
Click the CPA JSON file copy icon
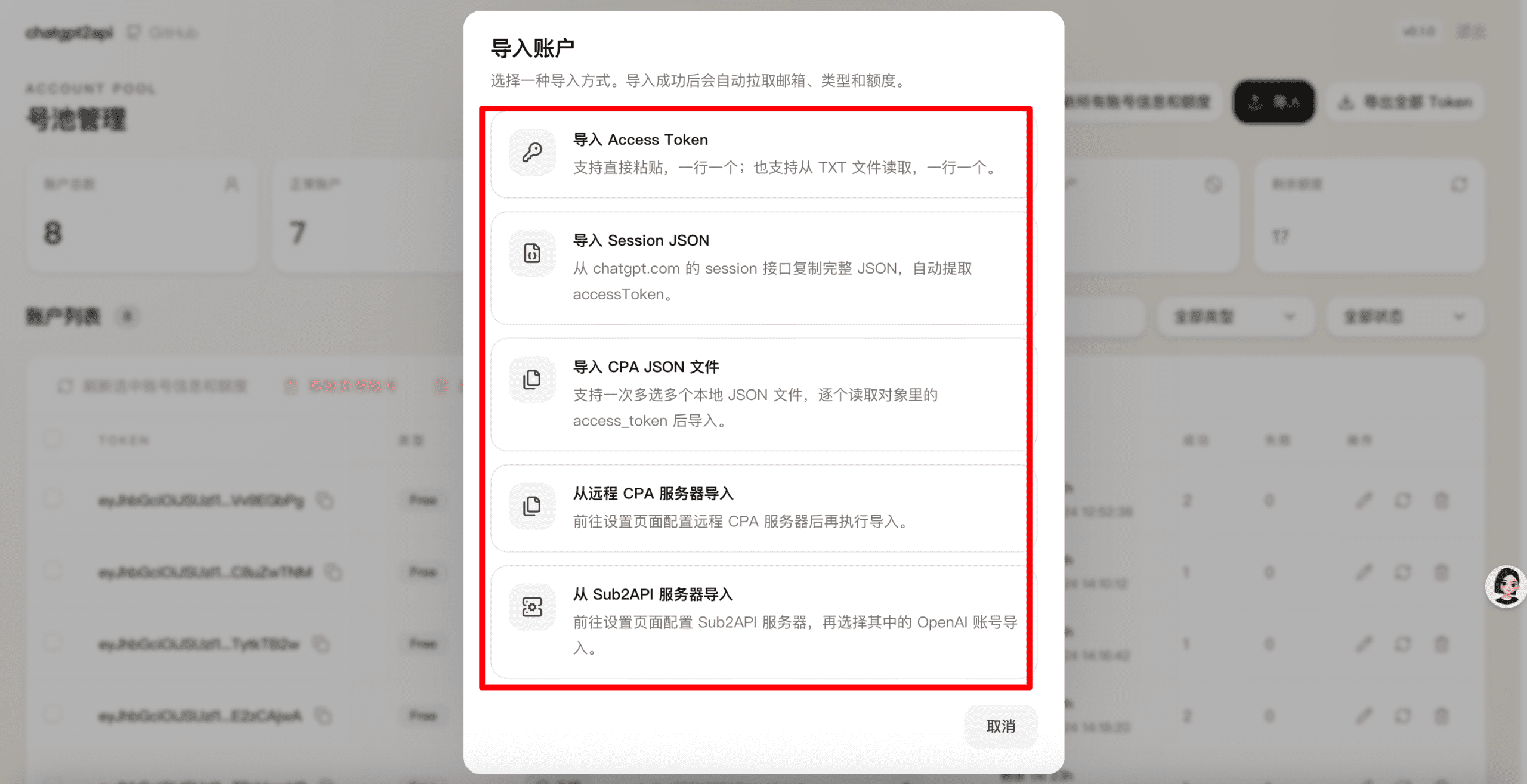pyautogui.click(x=531, y=380)
